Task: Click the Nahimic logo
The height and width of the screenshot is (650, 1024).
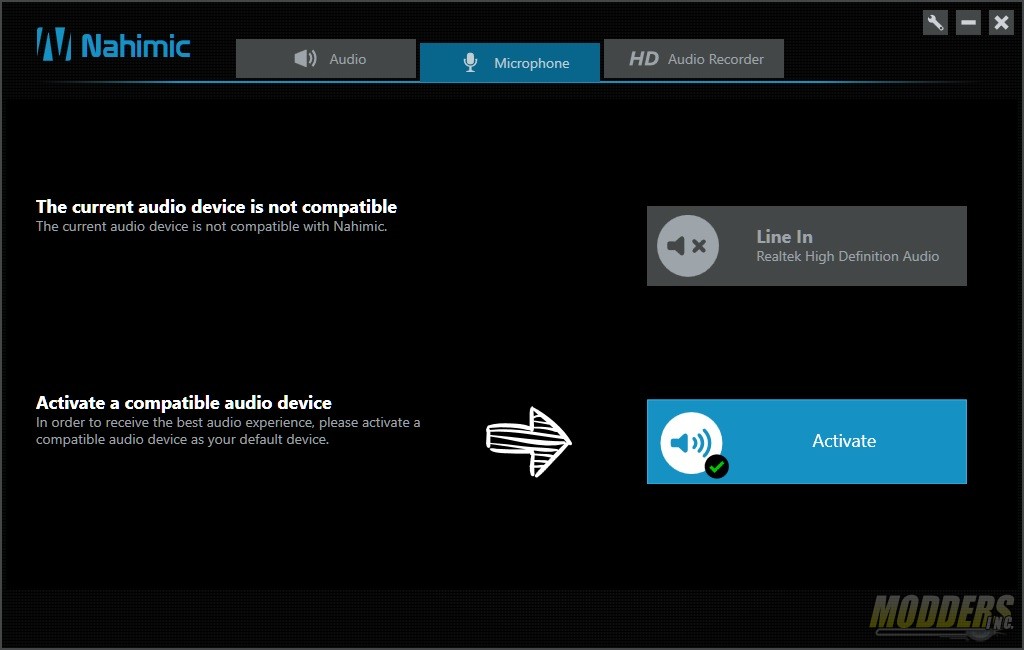Action: [113, 44]
